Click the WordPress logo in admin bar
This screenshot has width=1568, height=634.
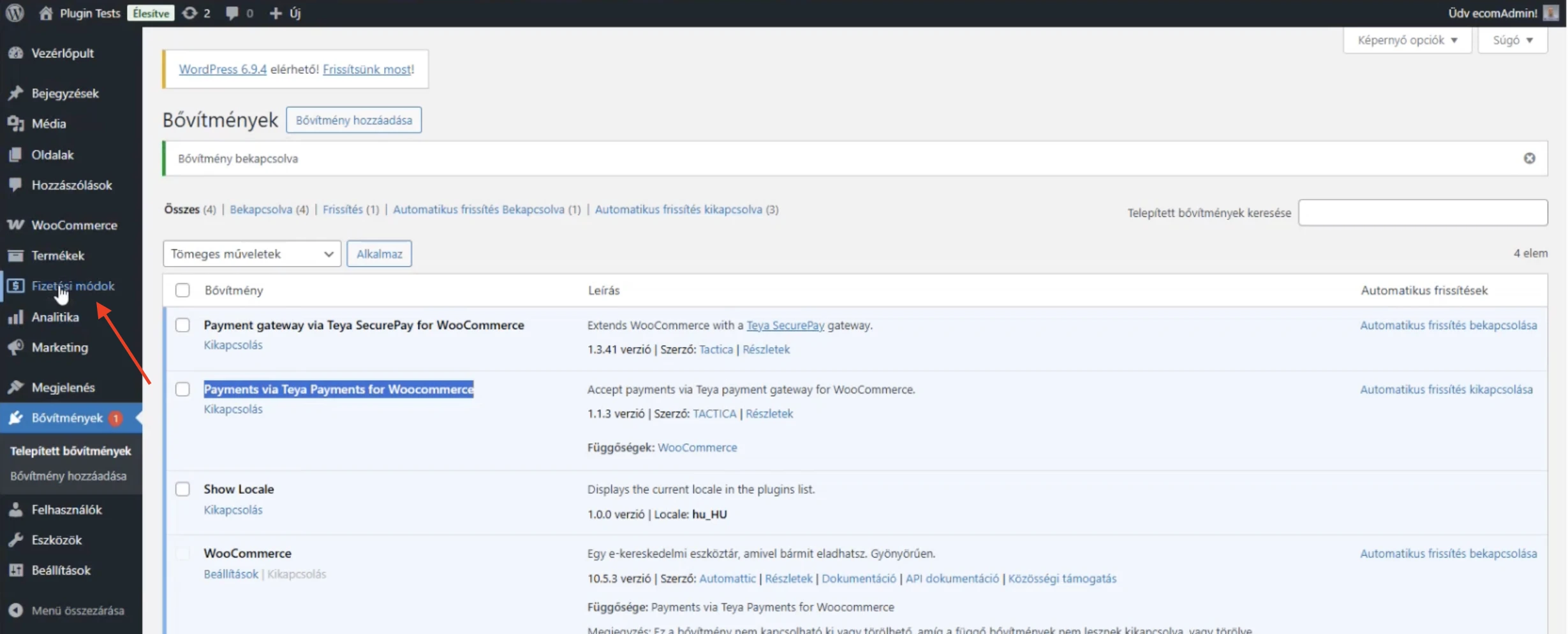tap(15, 13)
